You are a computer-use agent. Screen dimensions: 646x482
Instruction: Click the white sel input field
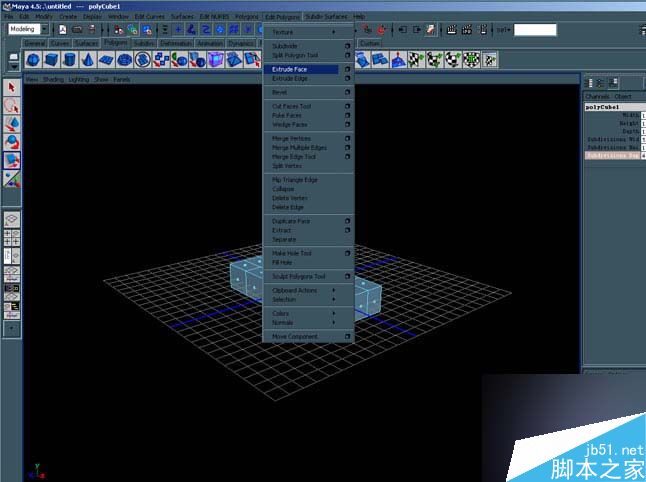point(535,30)
